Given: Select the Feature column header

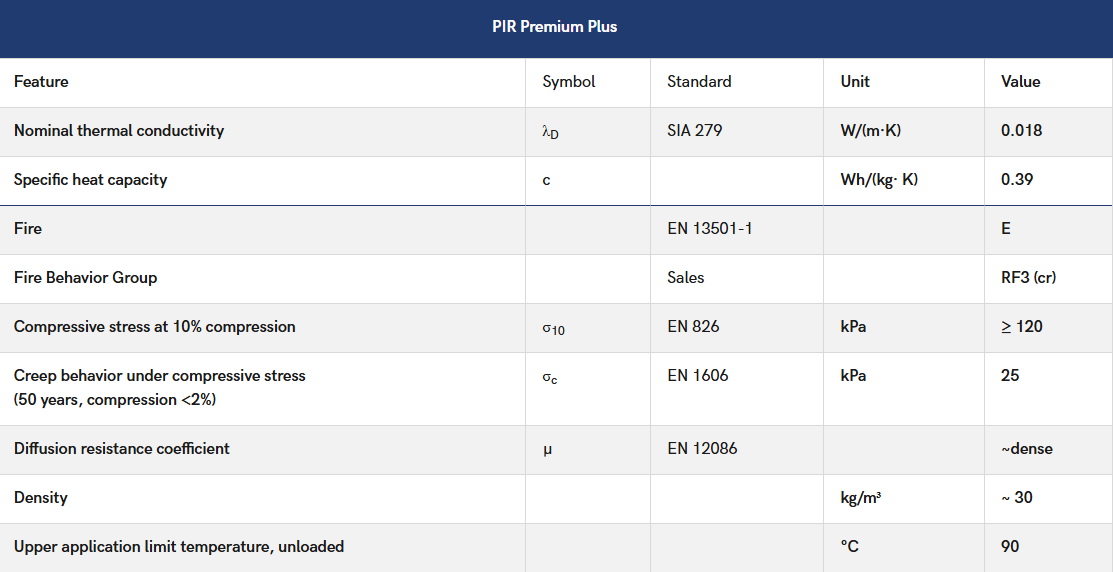Looking at the screenshot, I should (41, 82).
